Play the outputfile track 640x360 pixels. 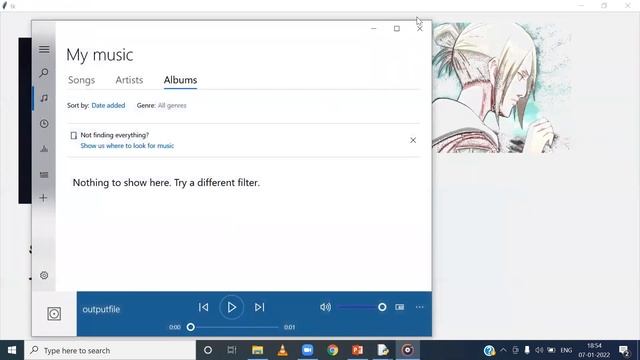(231, 307)
